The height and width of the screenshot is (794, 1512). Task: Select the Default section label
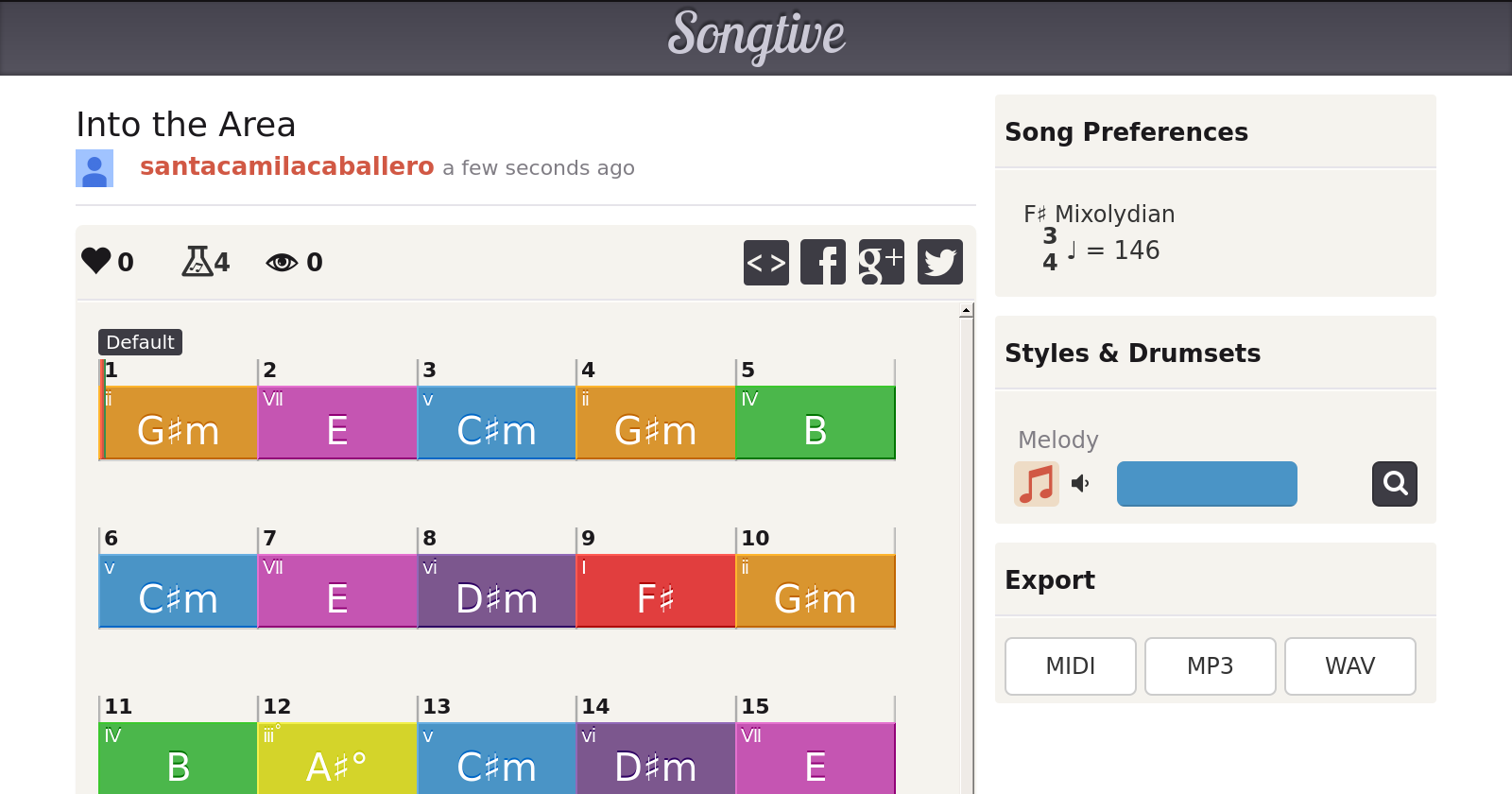[x=140, y=342]
